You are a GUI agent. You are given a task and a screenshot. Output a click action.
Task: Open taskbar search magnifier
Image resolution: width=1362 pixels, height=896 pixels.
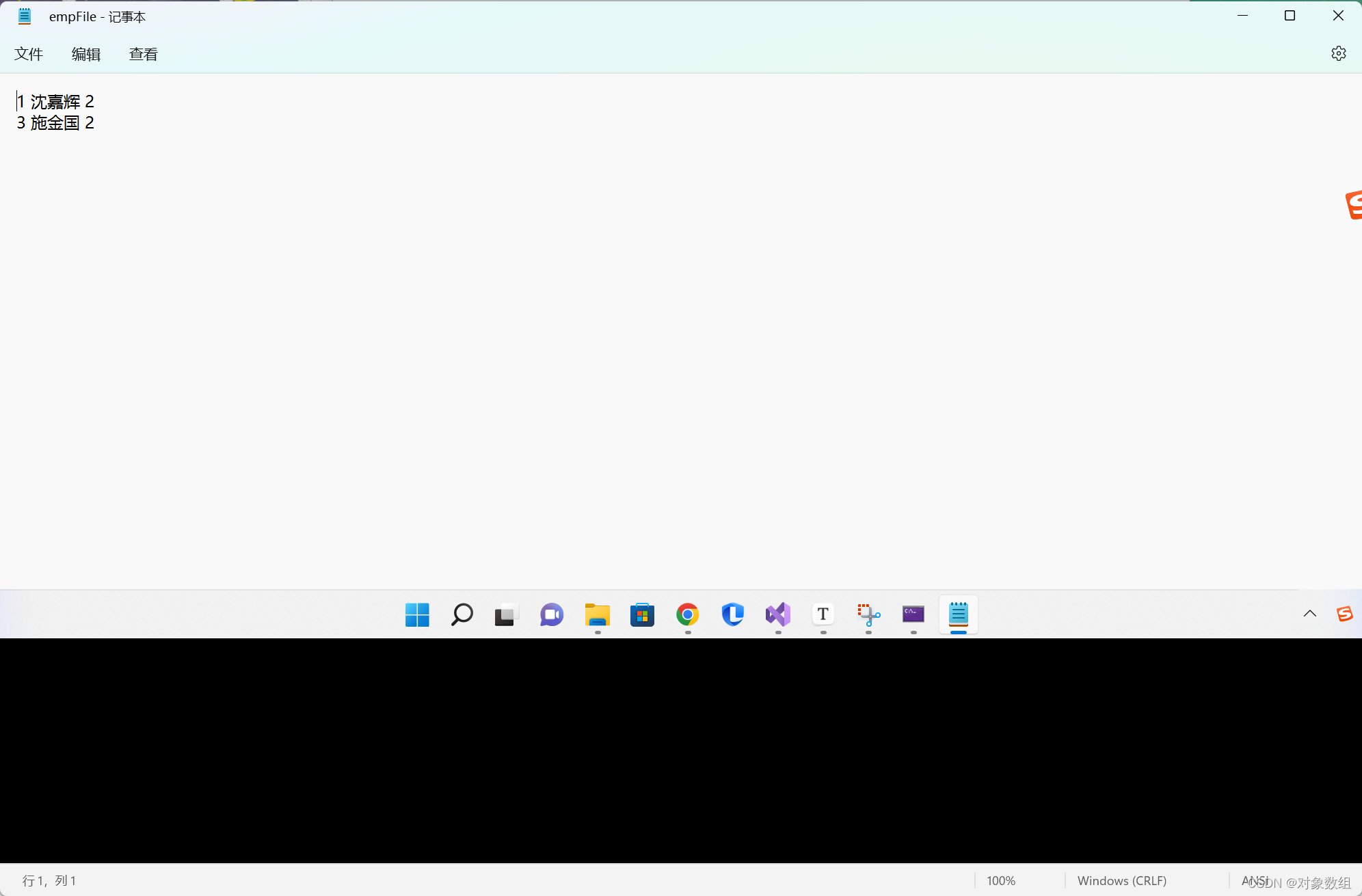(462, 614)
